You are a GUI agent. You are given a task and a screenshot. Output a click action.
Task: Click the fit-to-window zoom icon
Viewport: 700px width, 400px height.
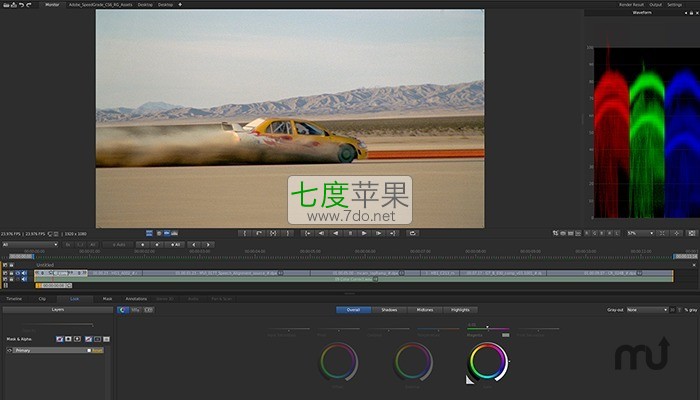coord(662,233)
